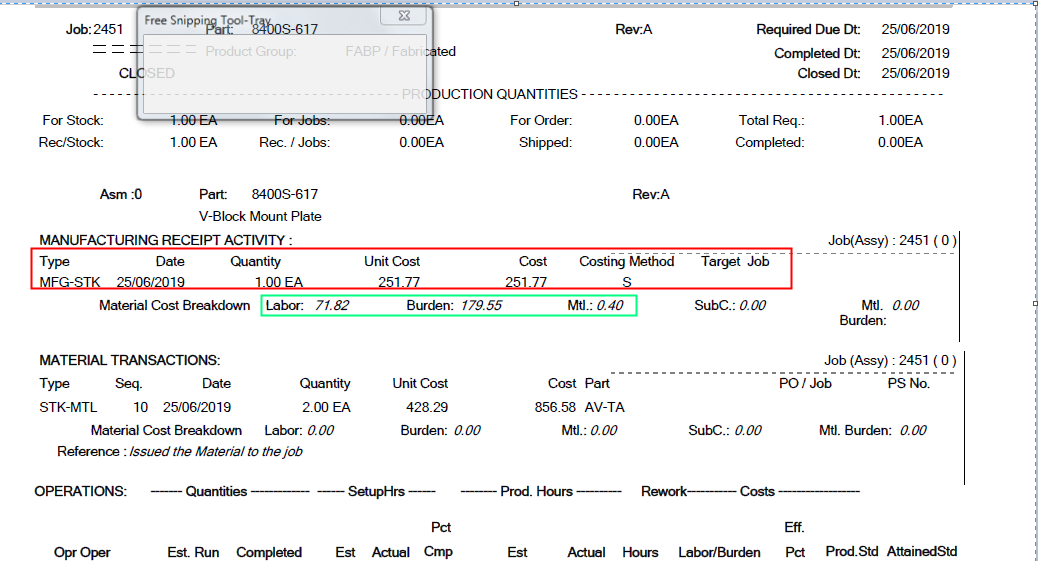Click the MANUFACTURING RECEIPT ACTIVITY heading
This screenshot has height=561, width=1038.
click(165, 240)
